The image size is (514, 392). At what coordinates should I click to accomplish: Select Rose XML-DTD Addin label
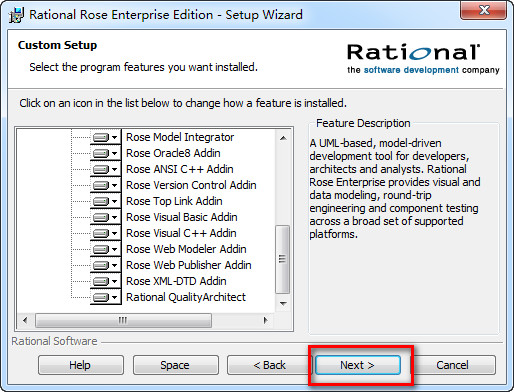click(176, 281)
